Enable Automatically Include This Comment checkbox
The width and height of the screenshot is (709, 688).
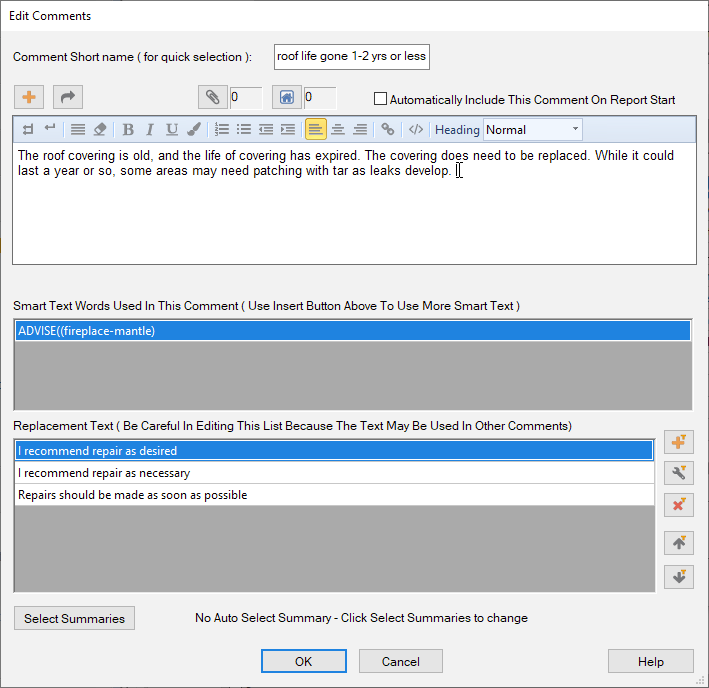click(x=380, y=99)
